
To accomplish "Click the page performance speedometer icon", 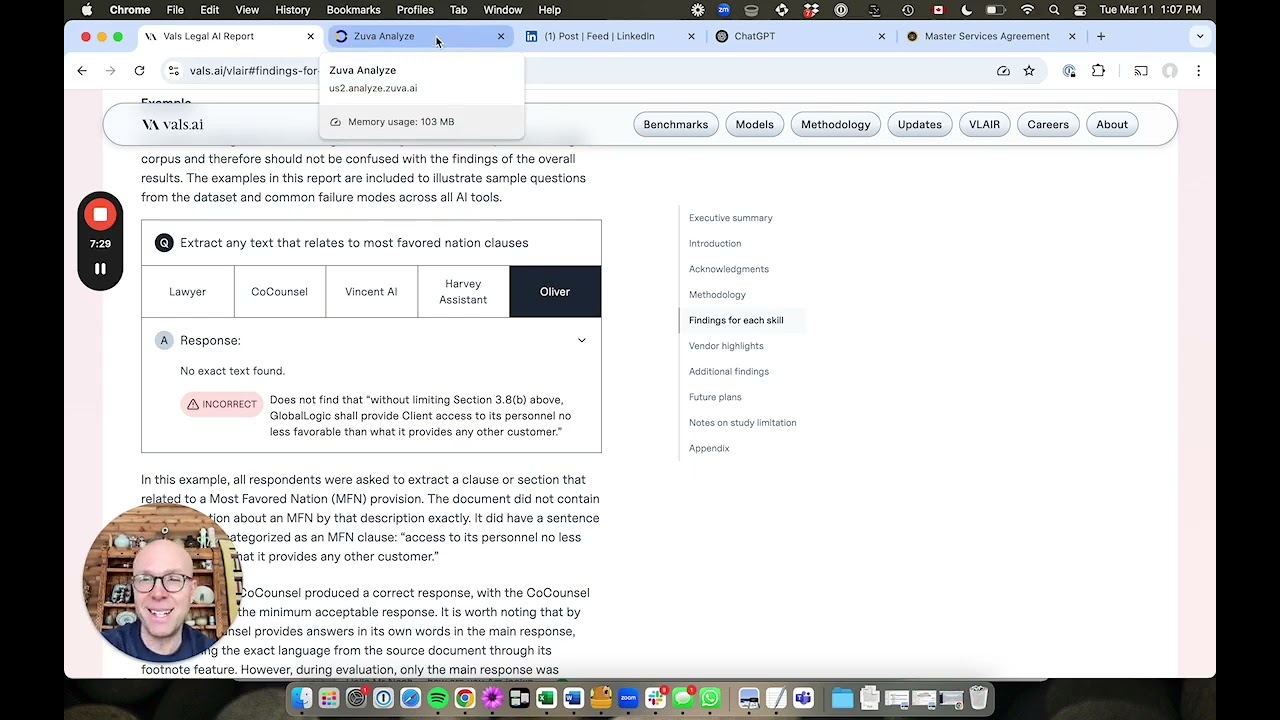I will pos(1003,71).
